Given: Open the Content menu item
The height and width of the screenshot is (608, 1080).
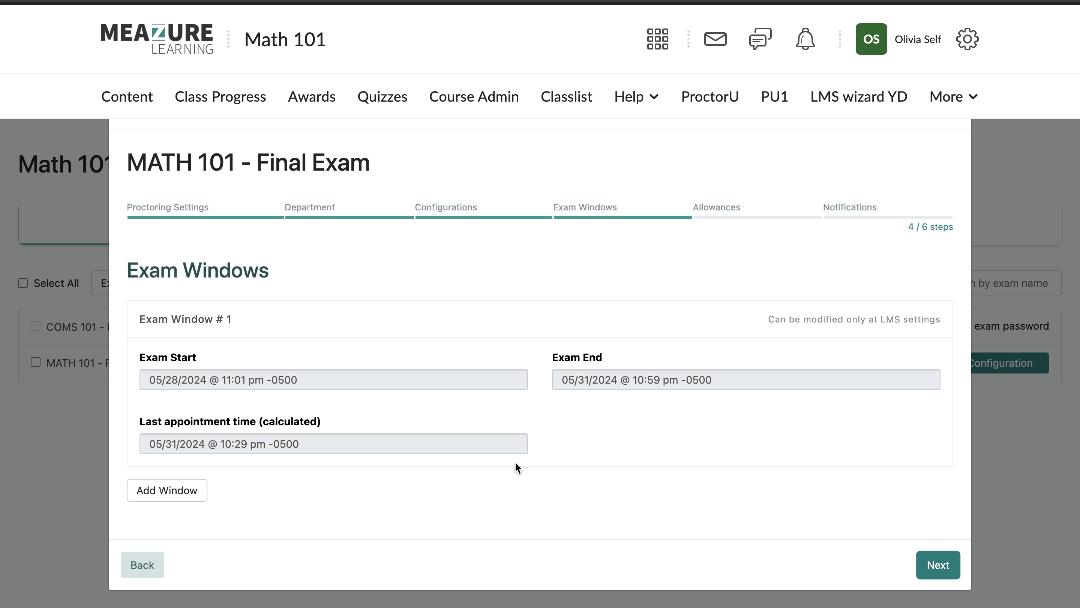Looking at the screenshot, I should [127, 96].
